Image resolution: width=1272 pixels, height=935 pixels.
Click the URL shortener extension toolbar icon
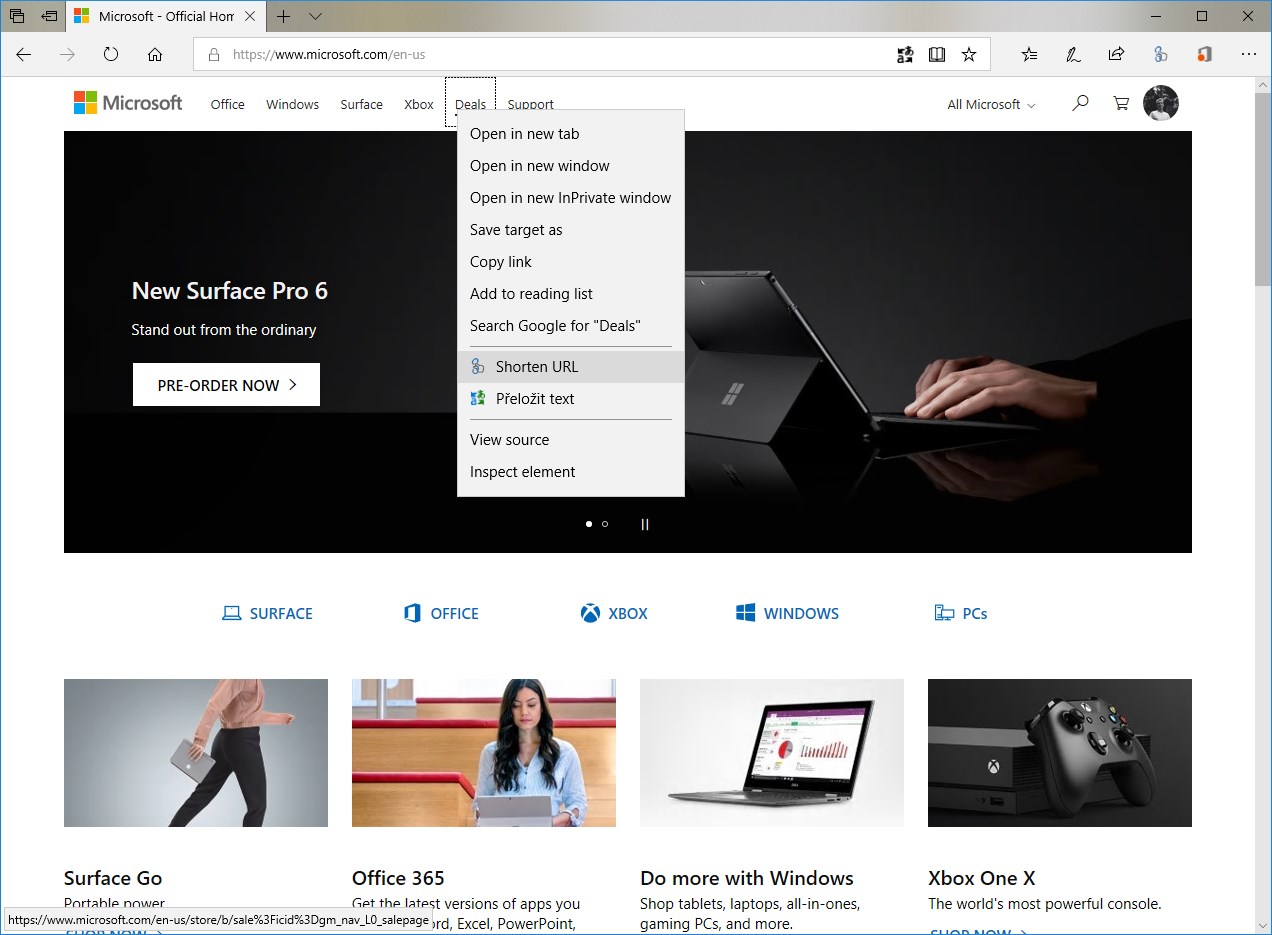1160,55
